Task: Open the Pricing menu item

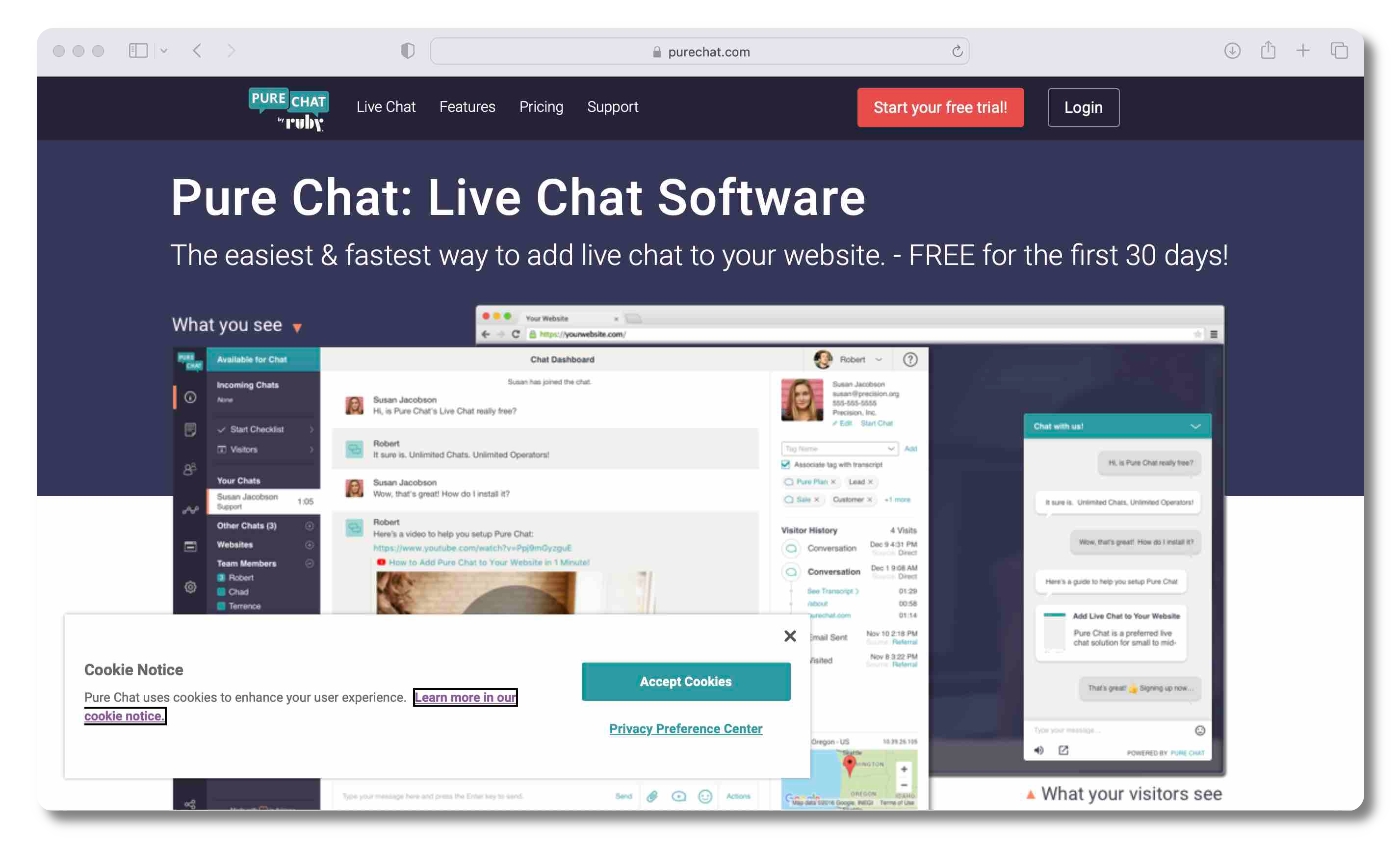Action: [x=541, y=107]
